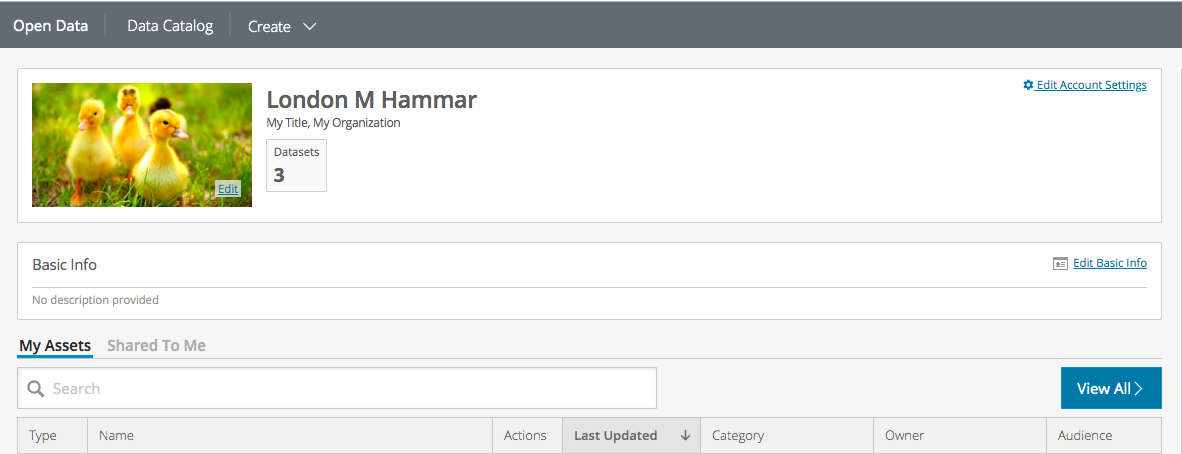The height and width of the screenshot is (454, 1182).
Task: Open Edit Account Settings link
Action: coord(1092,85)
